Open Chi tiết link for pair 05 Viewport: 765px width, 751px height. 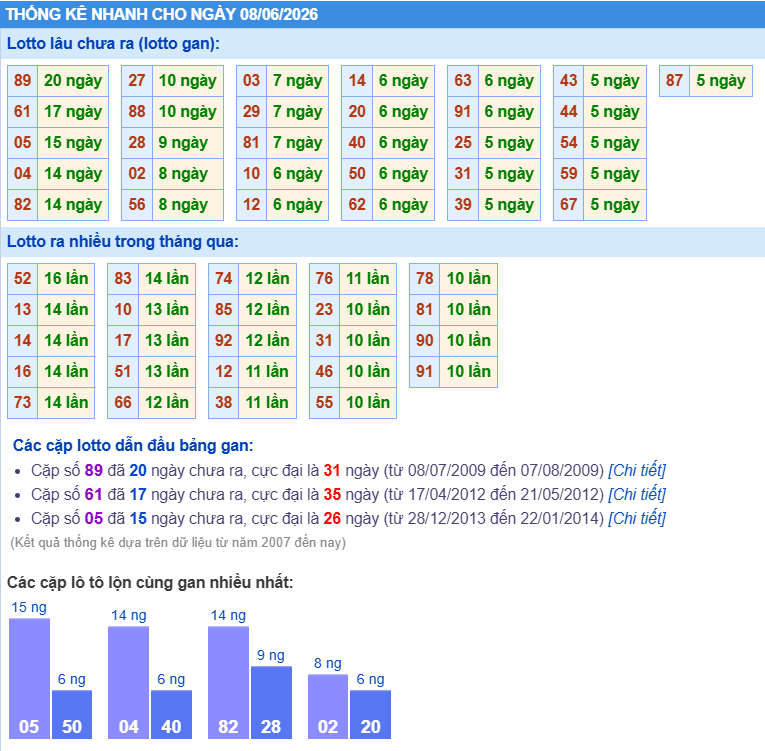pyautogui.click(x=637, y=518)
